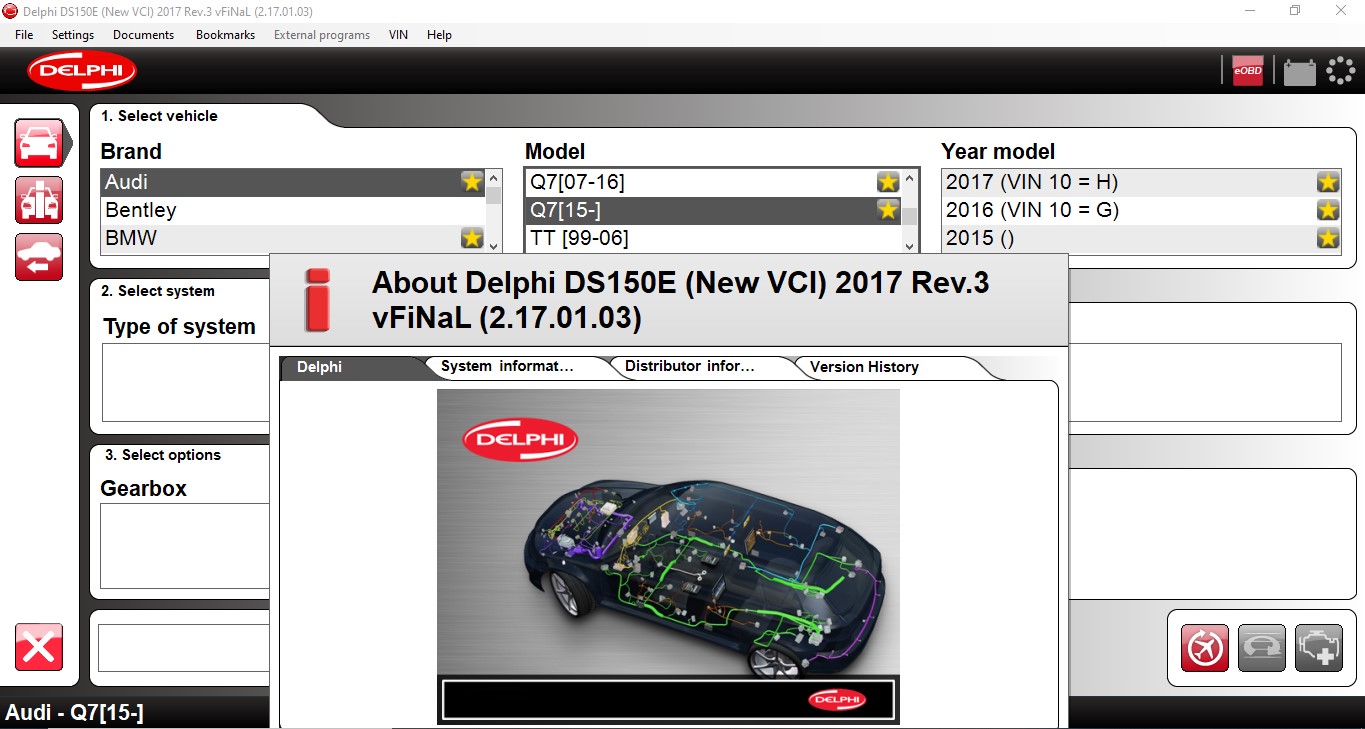Screen dimensions: 1365x729
Task: Open the eOBD icon in header
Action: click(1248, 71)
